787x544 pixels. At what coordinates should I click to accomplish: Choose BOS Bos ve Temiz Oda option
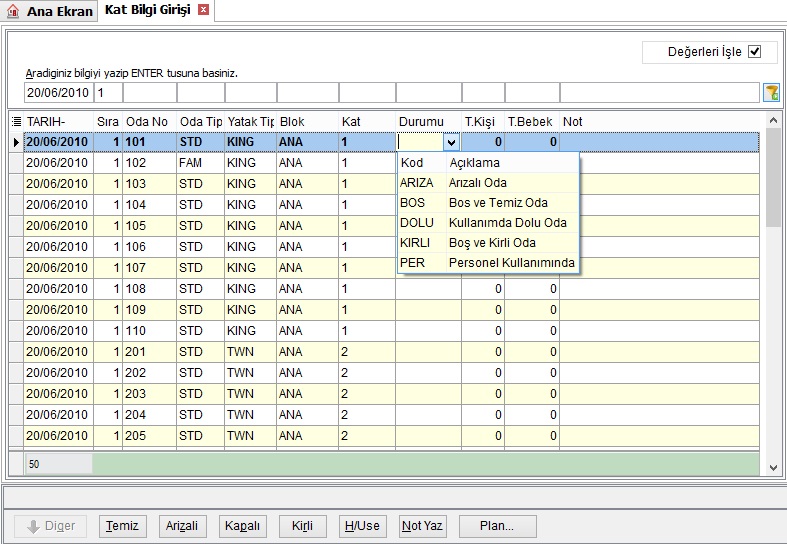[x=488, y=203]
